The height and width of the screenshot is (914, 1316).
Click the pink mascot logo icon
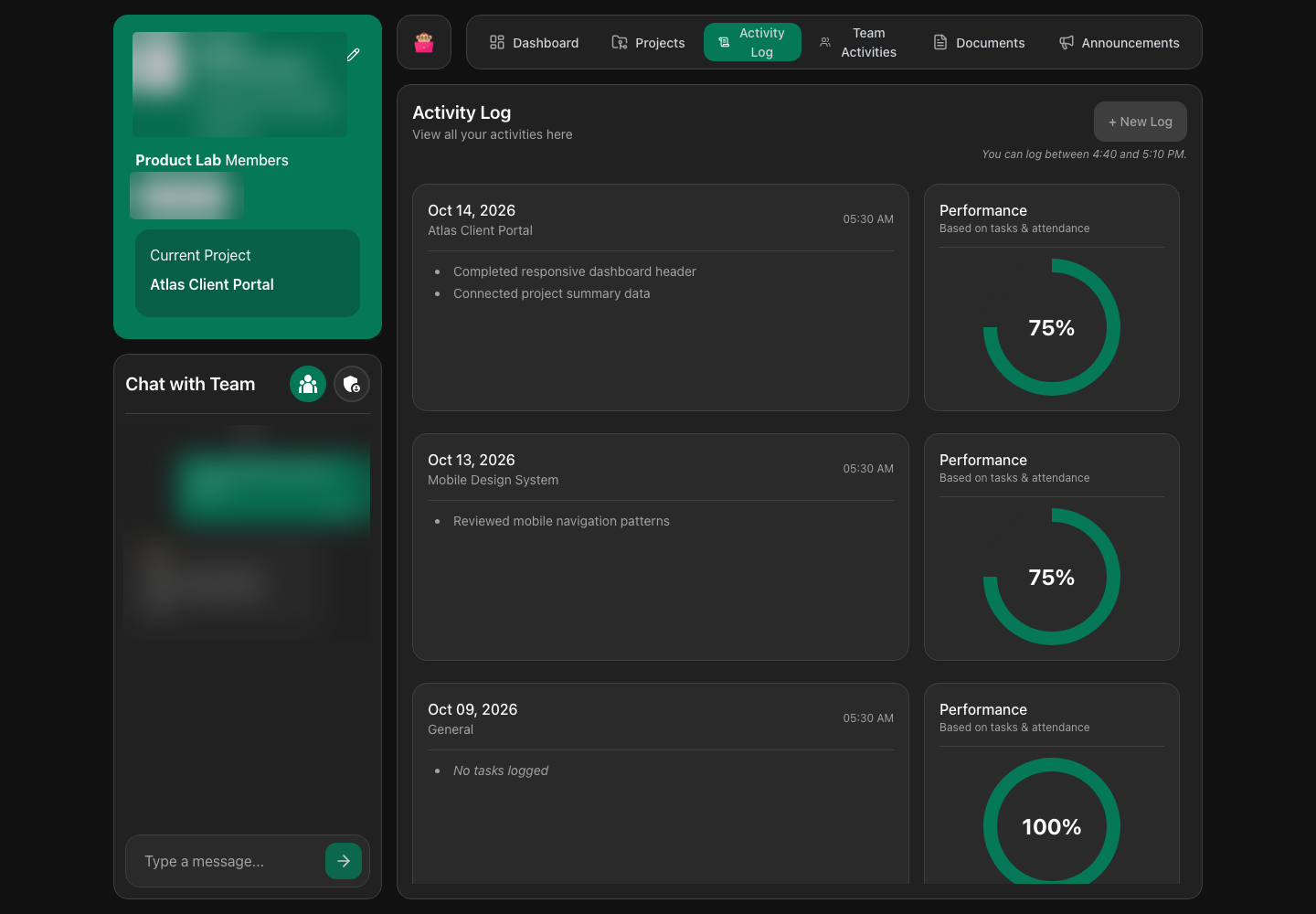pyautogui.click(x=424, y=42)
